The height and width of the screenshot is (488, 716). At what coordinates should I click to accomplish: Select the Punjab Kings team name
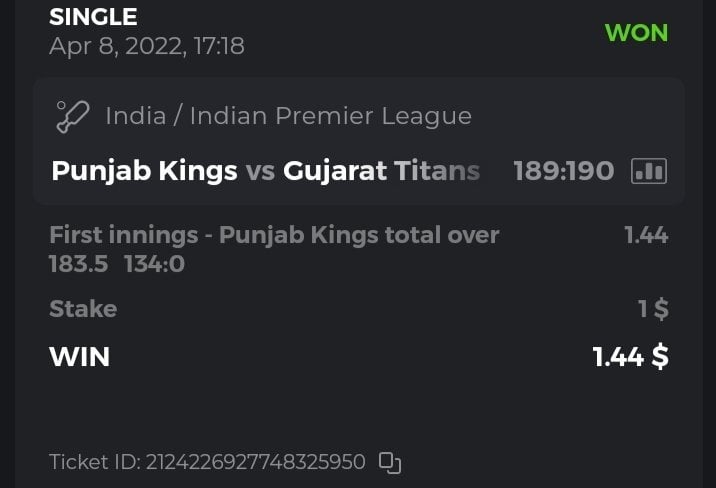[x=144, y=171]
